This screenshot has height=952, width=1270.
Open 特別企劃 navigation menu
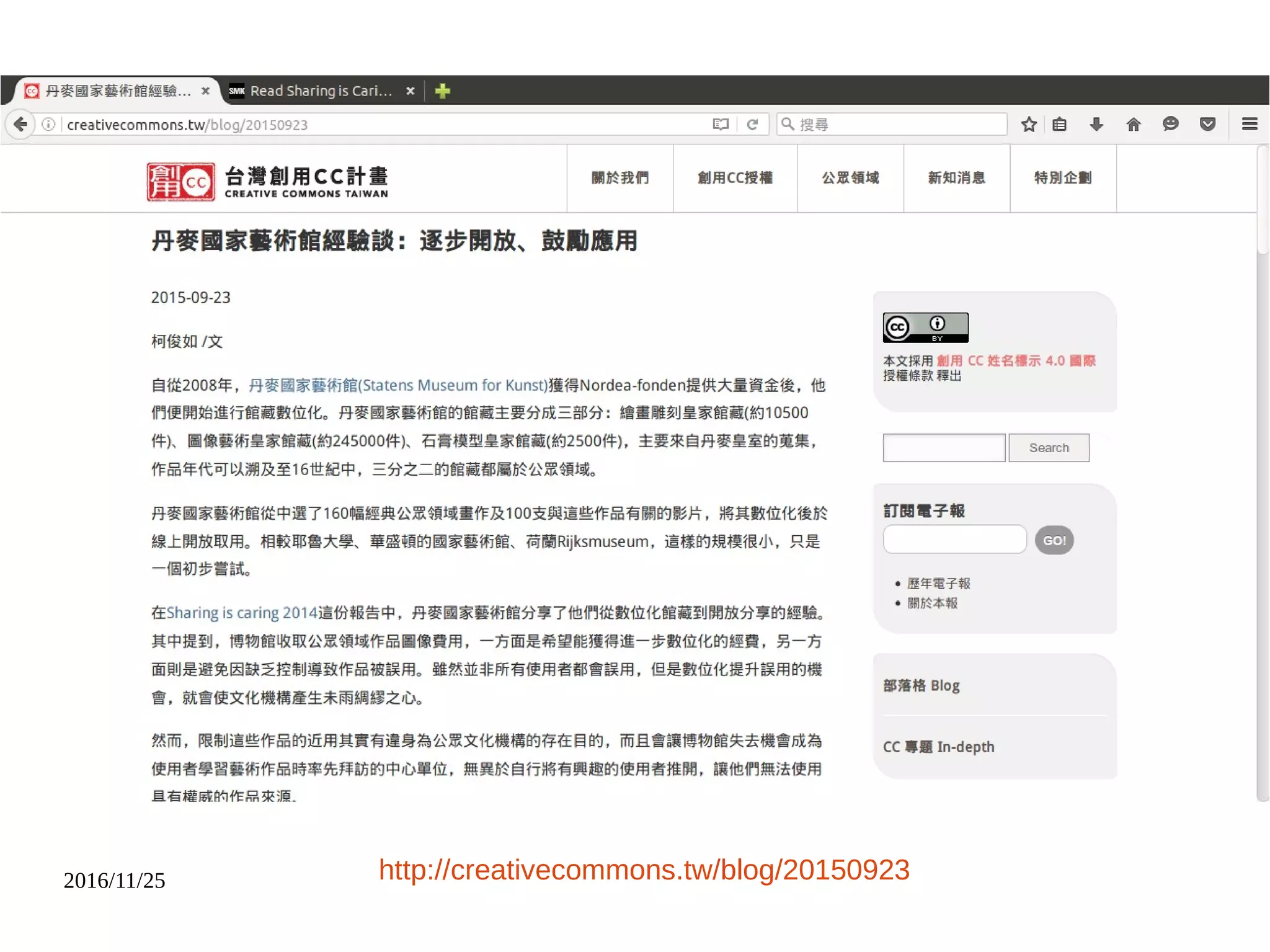(1062, 178)
